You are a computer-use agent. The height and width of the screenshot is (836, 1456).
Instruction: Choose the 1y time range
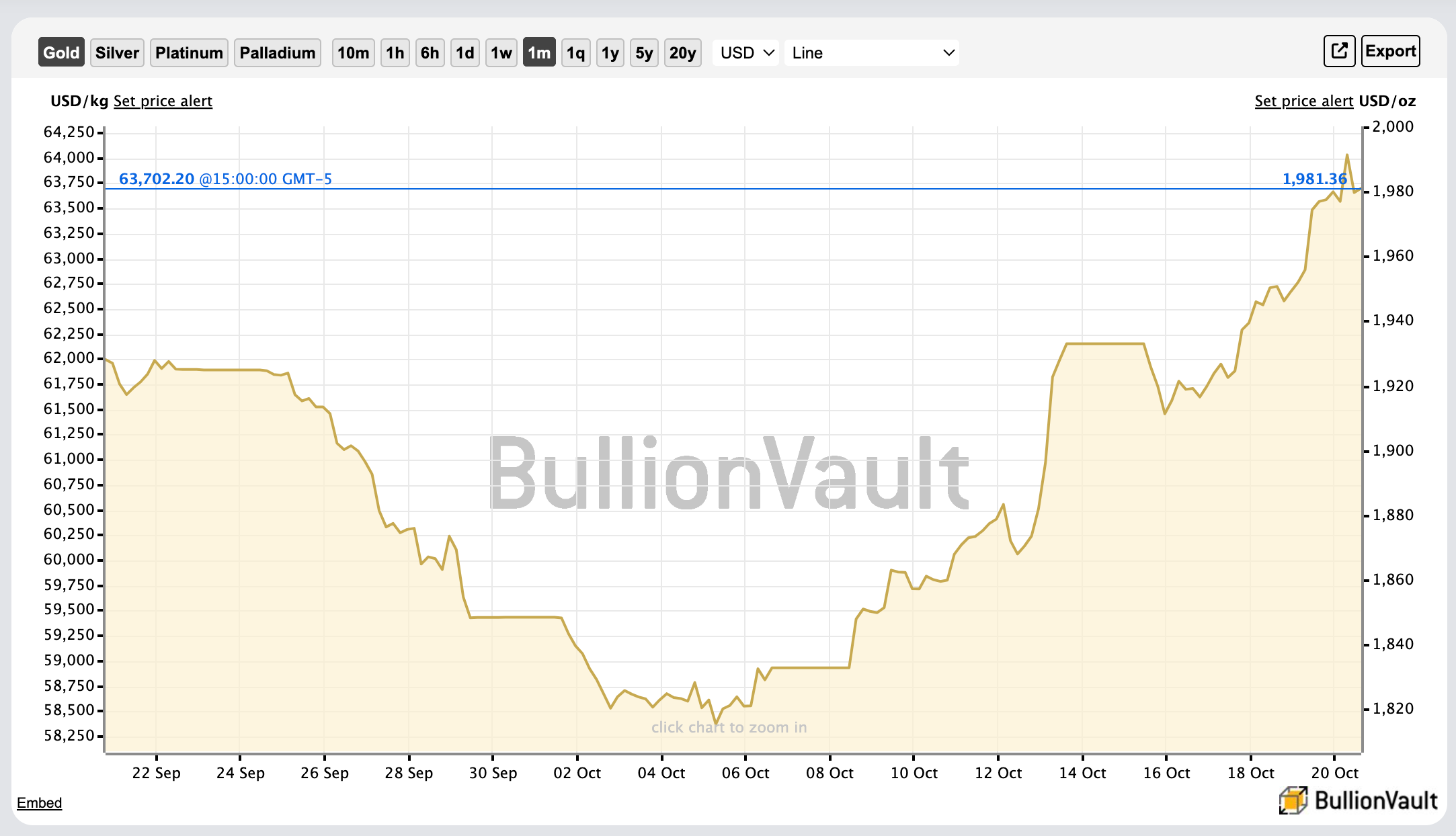[x=610, y=52]
